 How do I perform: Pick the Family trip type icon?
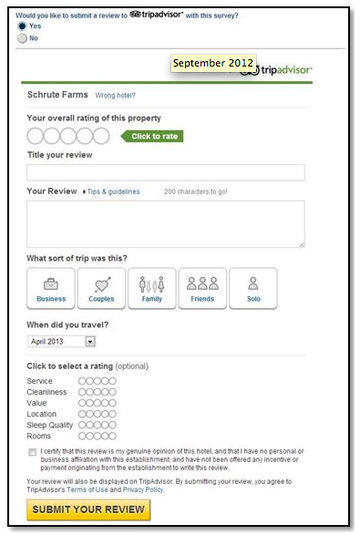pos(152,288)
